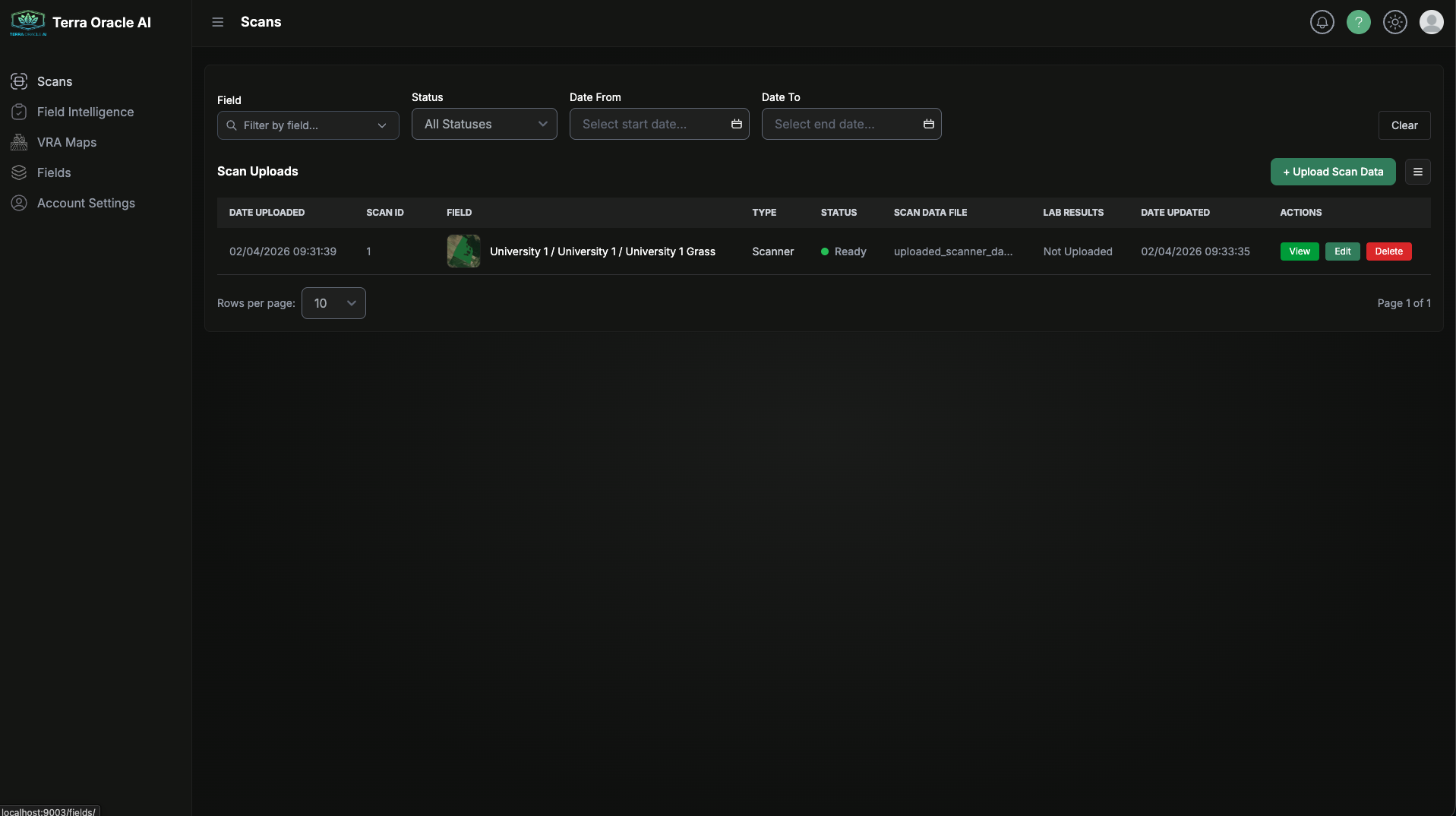This screenshot has height=816, width=1456.
Task: Open the All Statuses dropdown
Action: tap(484, 124)
